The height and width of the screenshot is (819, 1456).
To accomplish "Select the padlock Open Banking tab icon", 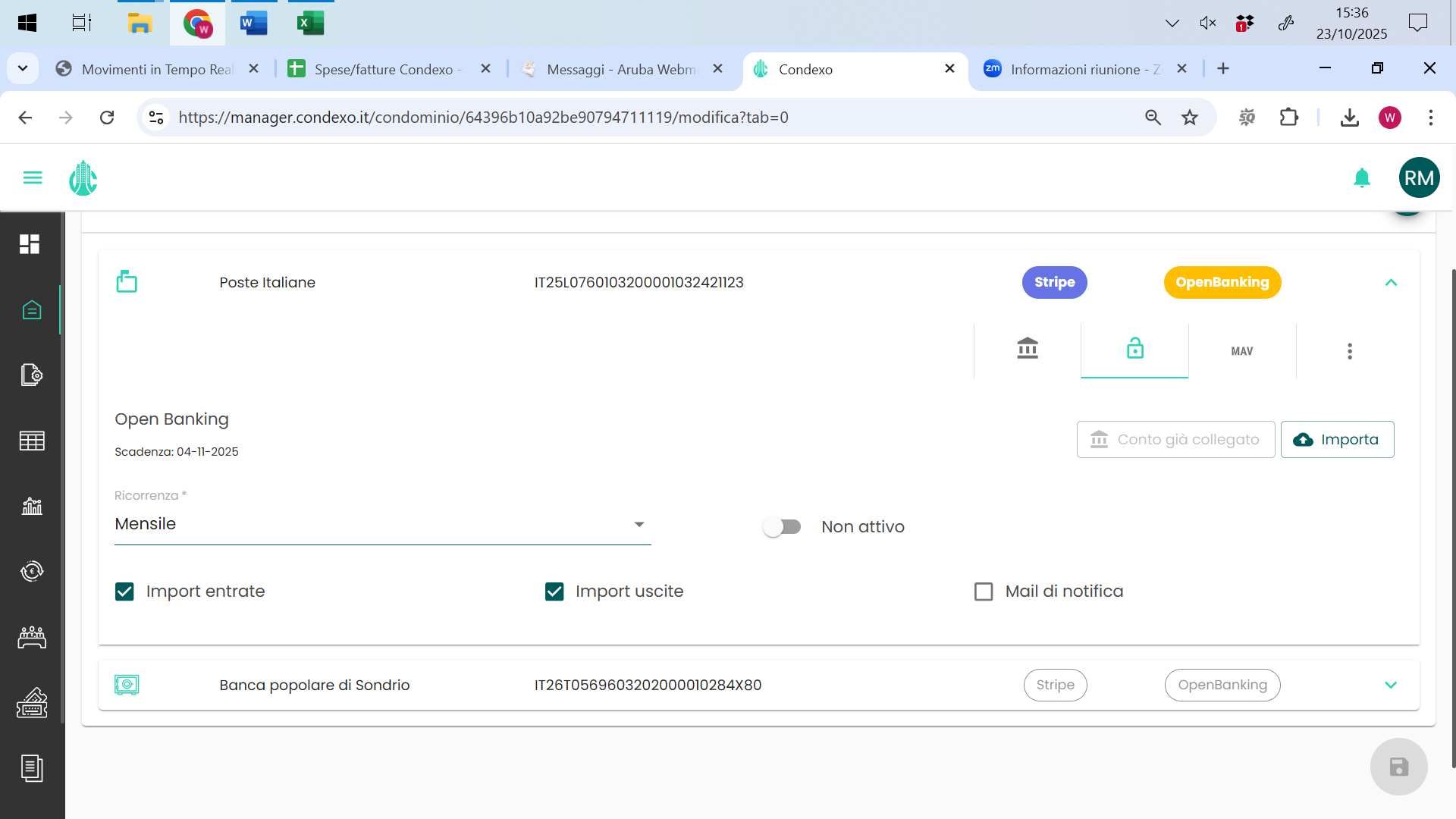I will tap(1135, 350).
